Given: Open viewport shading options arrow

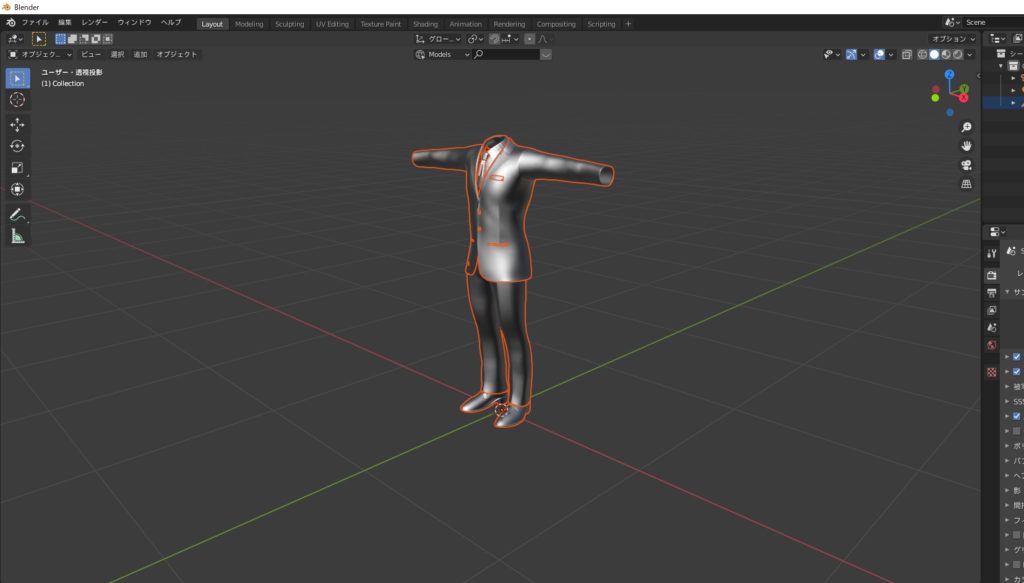Looking at the screenshot, I should pyautogui.click(x=970, y=55).
